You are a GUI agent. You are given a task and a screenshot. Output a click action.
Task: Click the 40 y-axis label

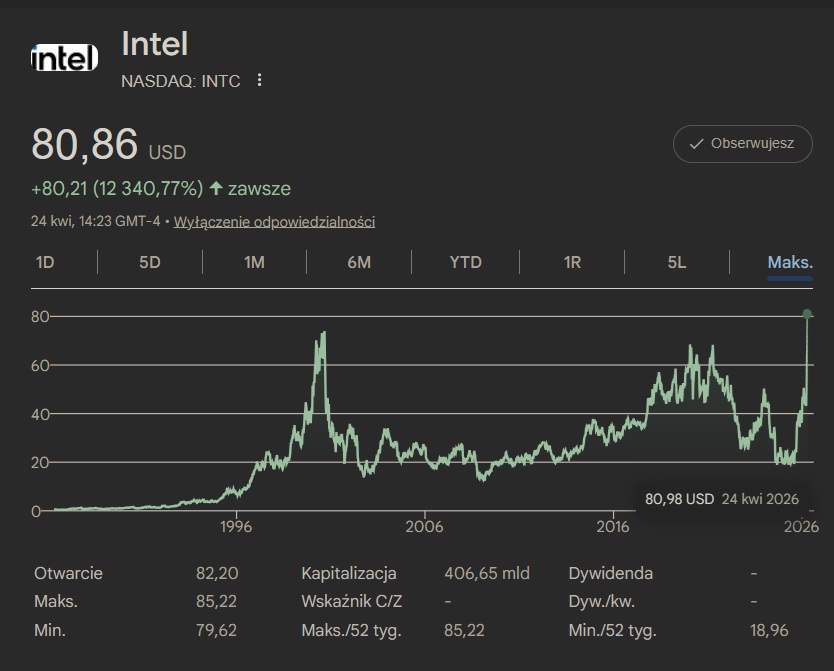pos(40,414)
